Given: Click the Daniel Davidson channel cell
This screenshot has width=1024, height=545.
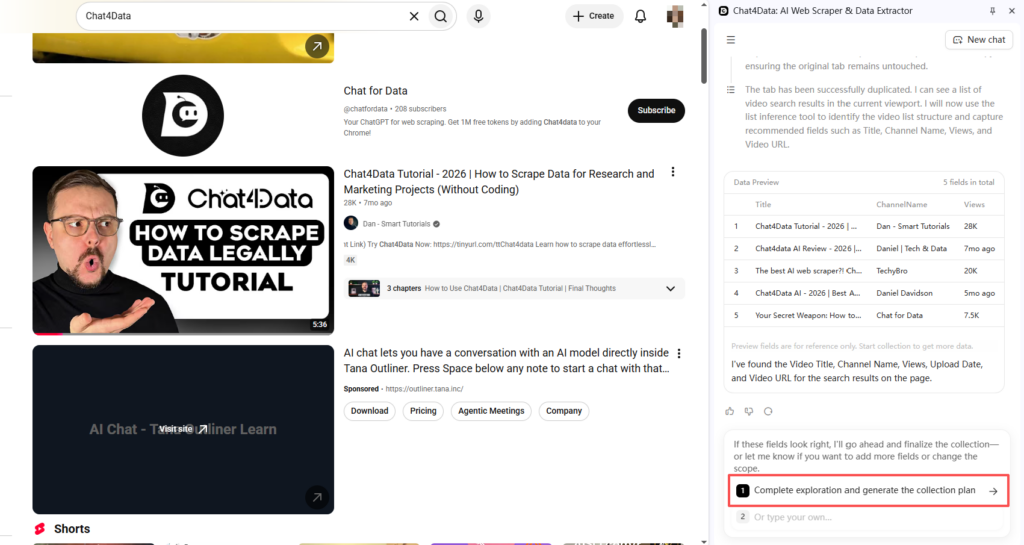Looking at the screenshot, I should [904, 293].
